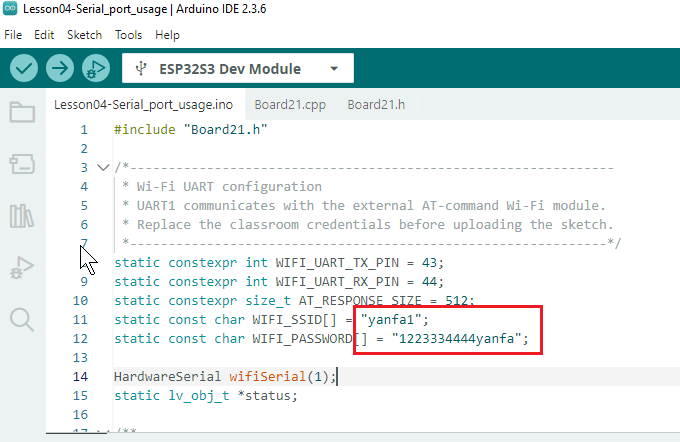Open the ESP32S3 Dev Module board selector
Viewport: 680px width, 442px height.
coord(238,68)
